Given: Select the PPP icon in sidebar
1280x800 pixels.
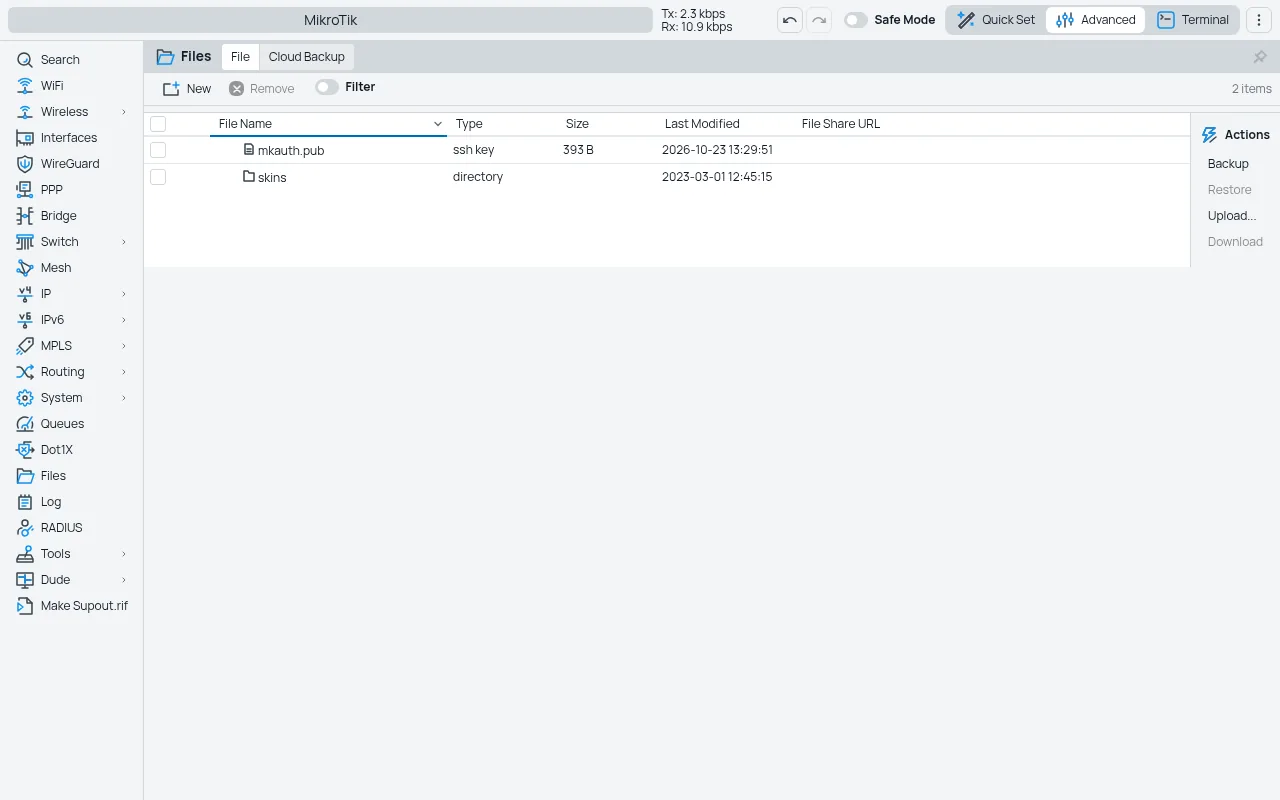Looking at the screenshot, I should pos(25,190).
